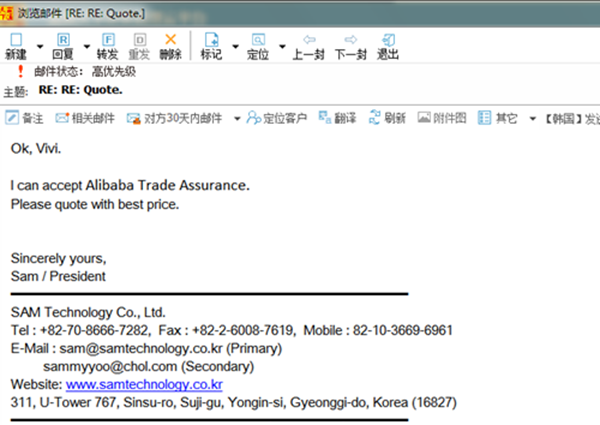
Task: Click 其它 (Other) toolbar item
Action: pos(498,118)
